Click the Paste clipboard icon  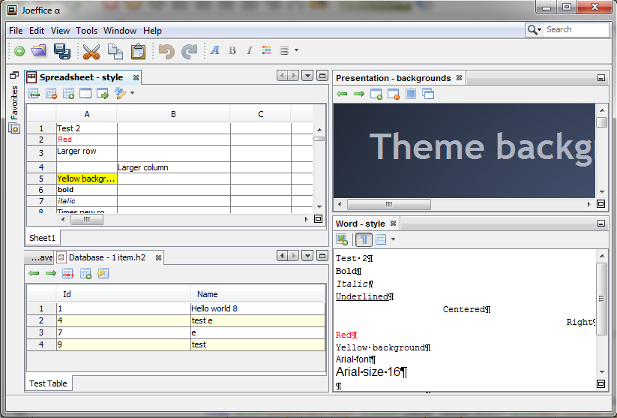coord(139,51)
